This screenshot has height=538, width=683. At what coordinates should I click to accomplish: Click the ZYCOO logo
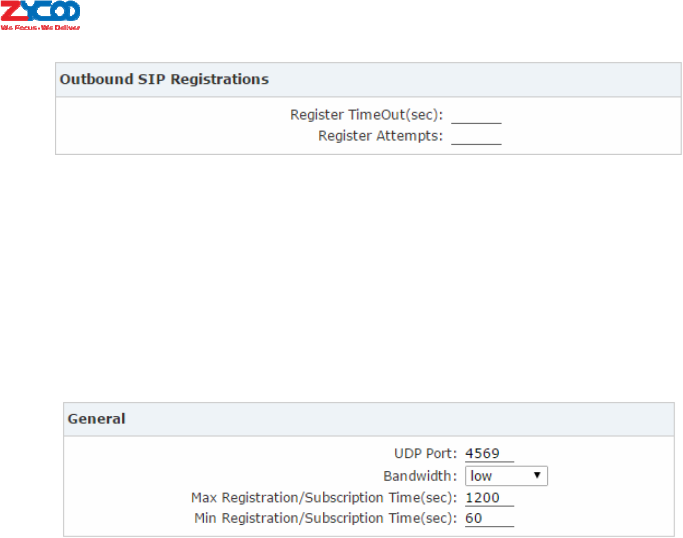[40, 11]
